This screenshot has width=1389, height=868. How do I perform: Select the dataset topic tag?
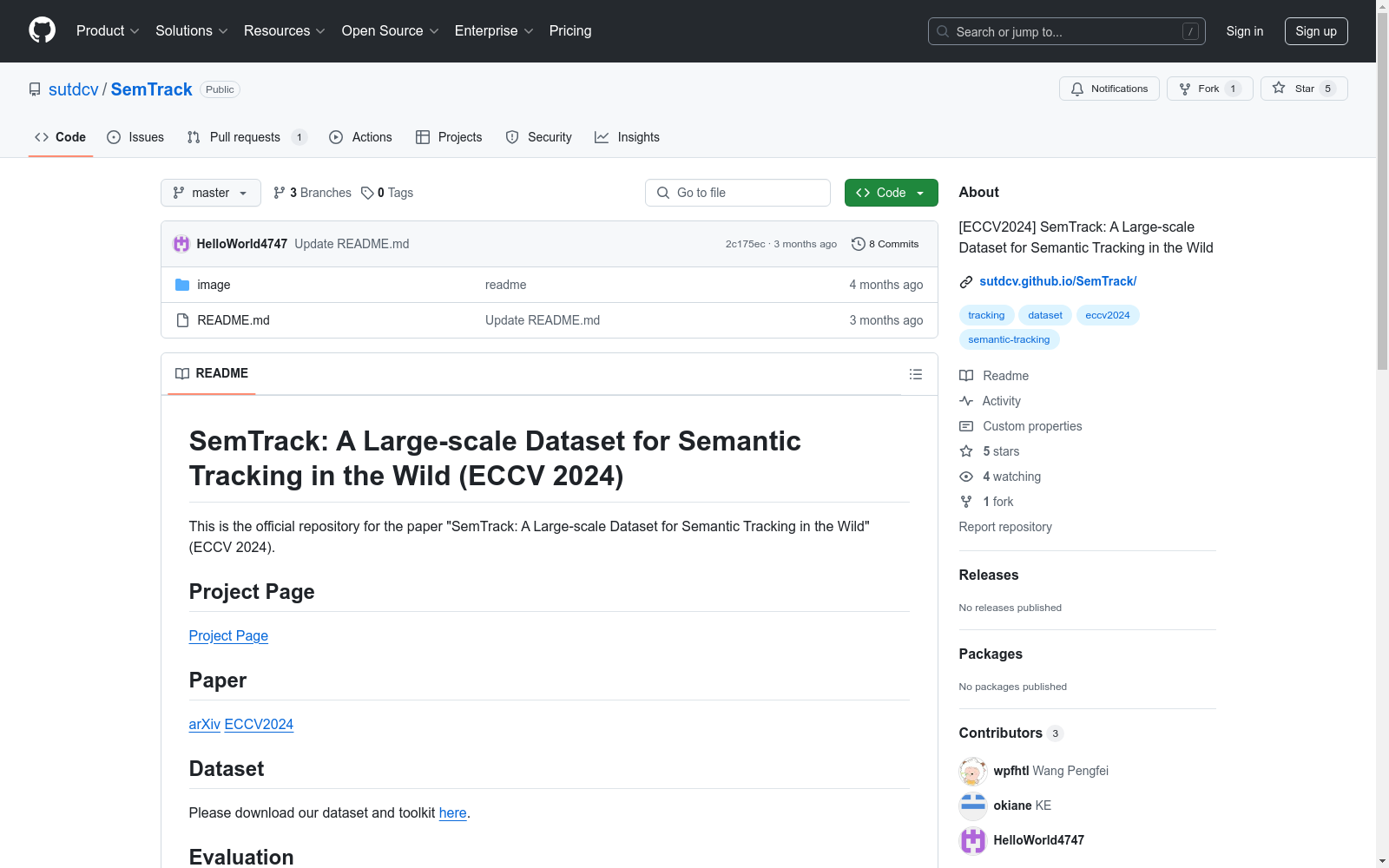pos(1045,315)
